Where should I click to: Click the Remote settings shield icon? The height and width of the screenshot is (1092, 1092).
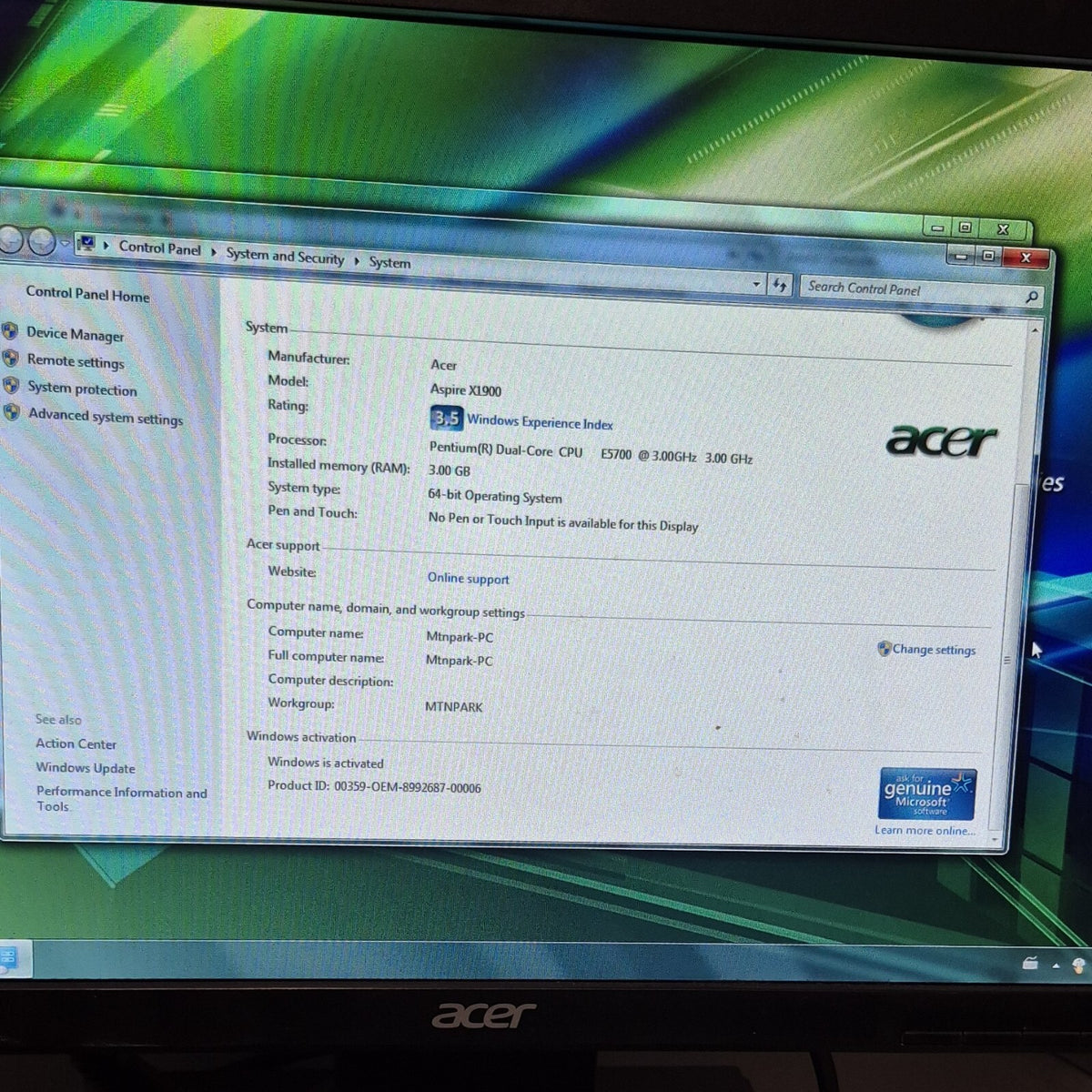[11, 359]
